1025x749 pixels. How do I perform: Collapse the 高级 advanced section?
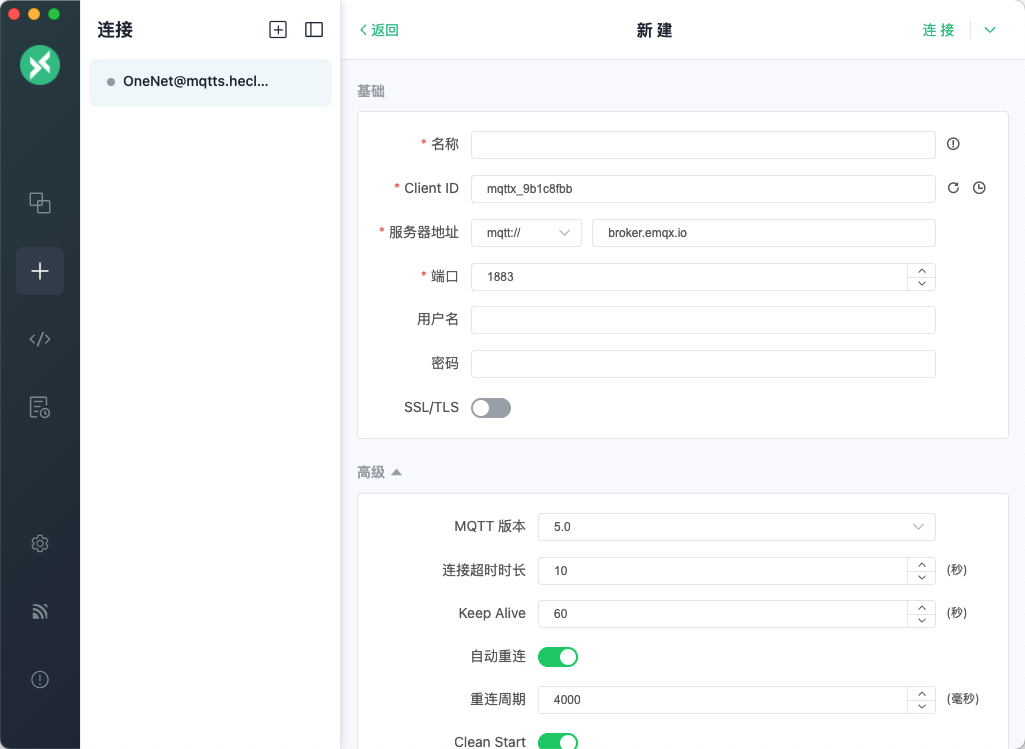click(380, 472)
